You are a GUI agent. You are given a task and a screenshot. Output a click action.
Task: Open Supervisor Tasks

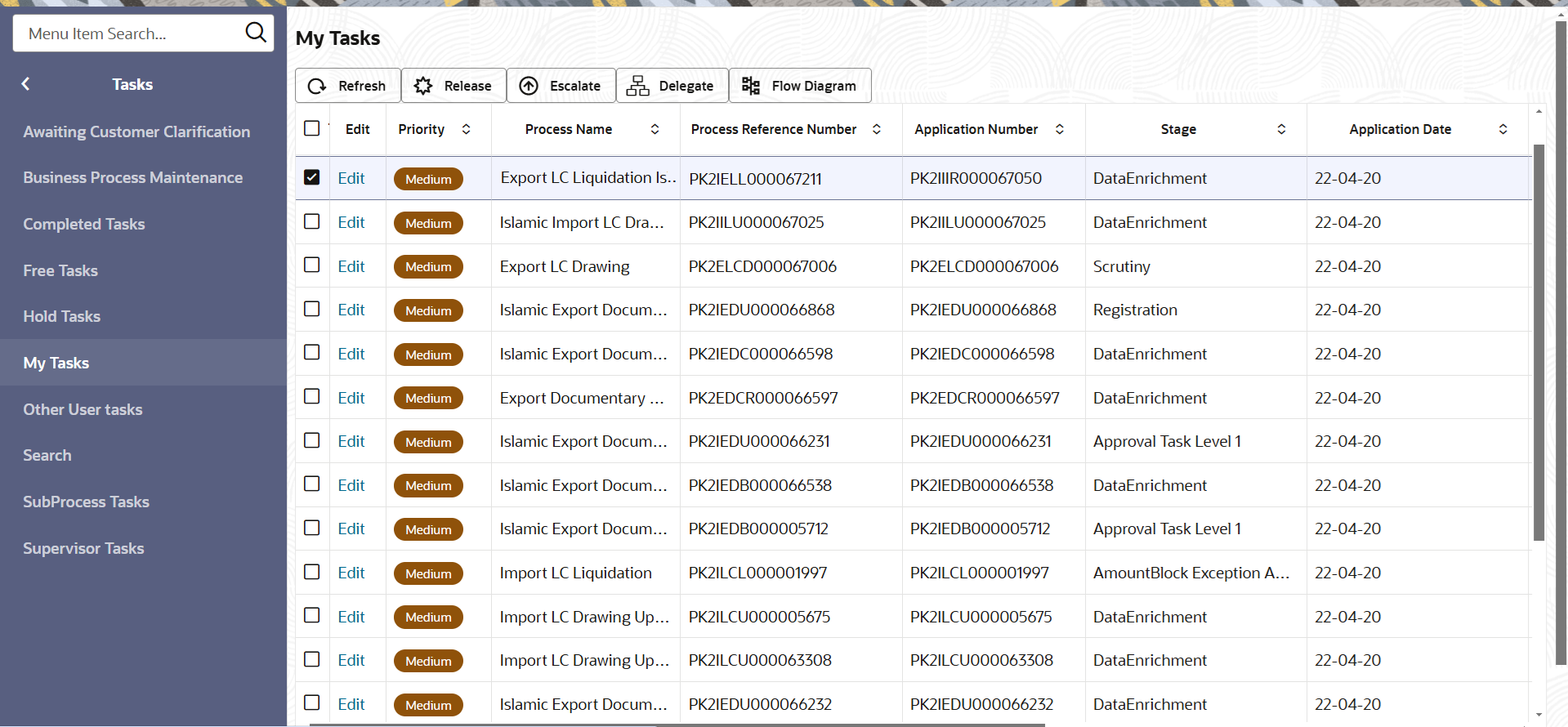point(83,548)
